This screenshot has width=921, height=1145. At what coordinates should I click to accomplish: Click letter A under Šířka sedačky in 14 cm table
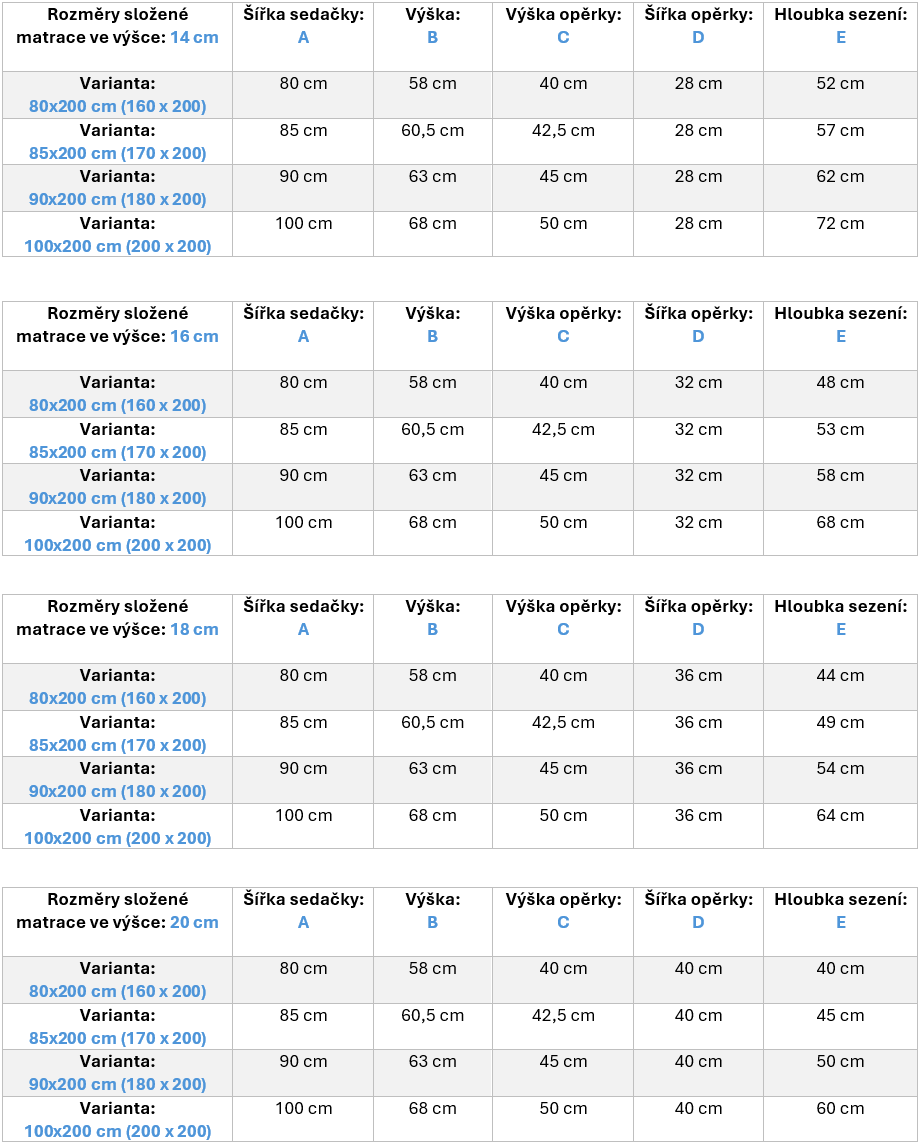[x=304, y=37]
